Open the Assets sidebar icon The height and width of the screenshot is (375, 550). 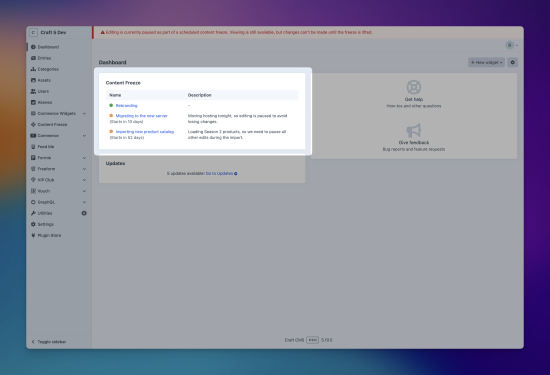point(33,80)
